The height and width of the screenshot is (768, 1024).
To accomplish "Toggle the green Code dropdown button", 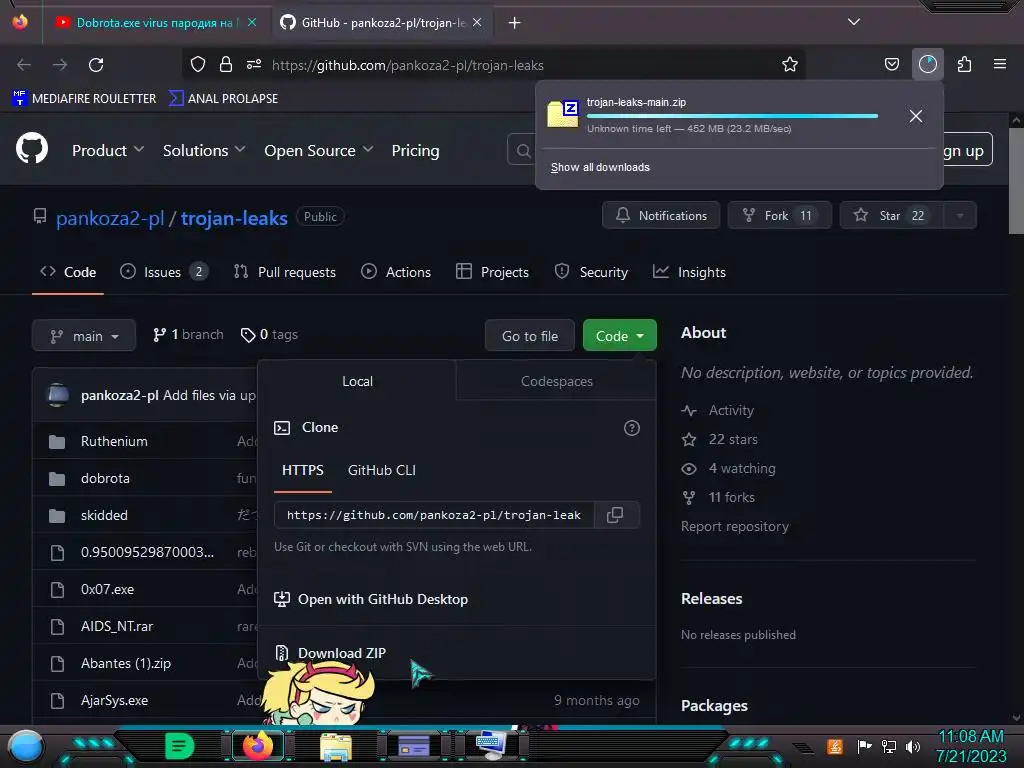I will (x=619, y=336).
